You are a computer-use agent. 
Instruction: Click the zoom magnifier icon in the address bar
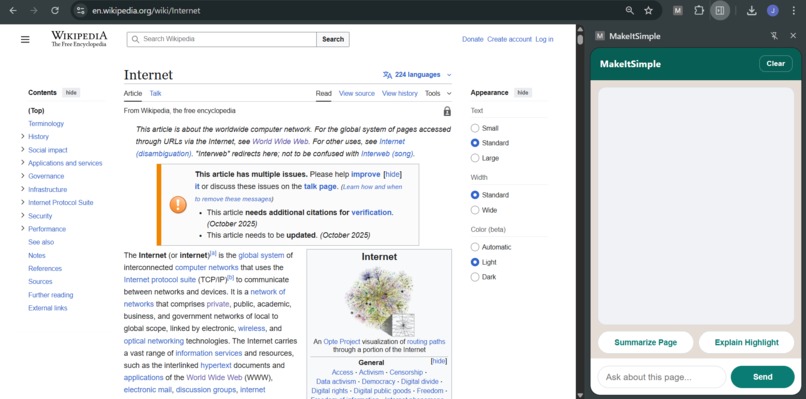tap(629, 10)
